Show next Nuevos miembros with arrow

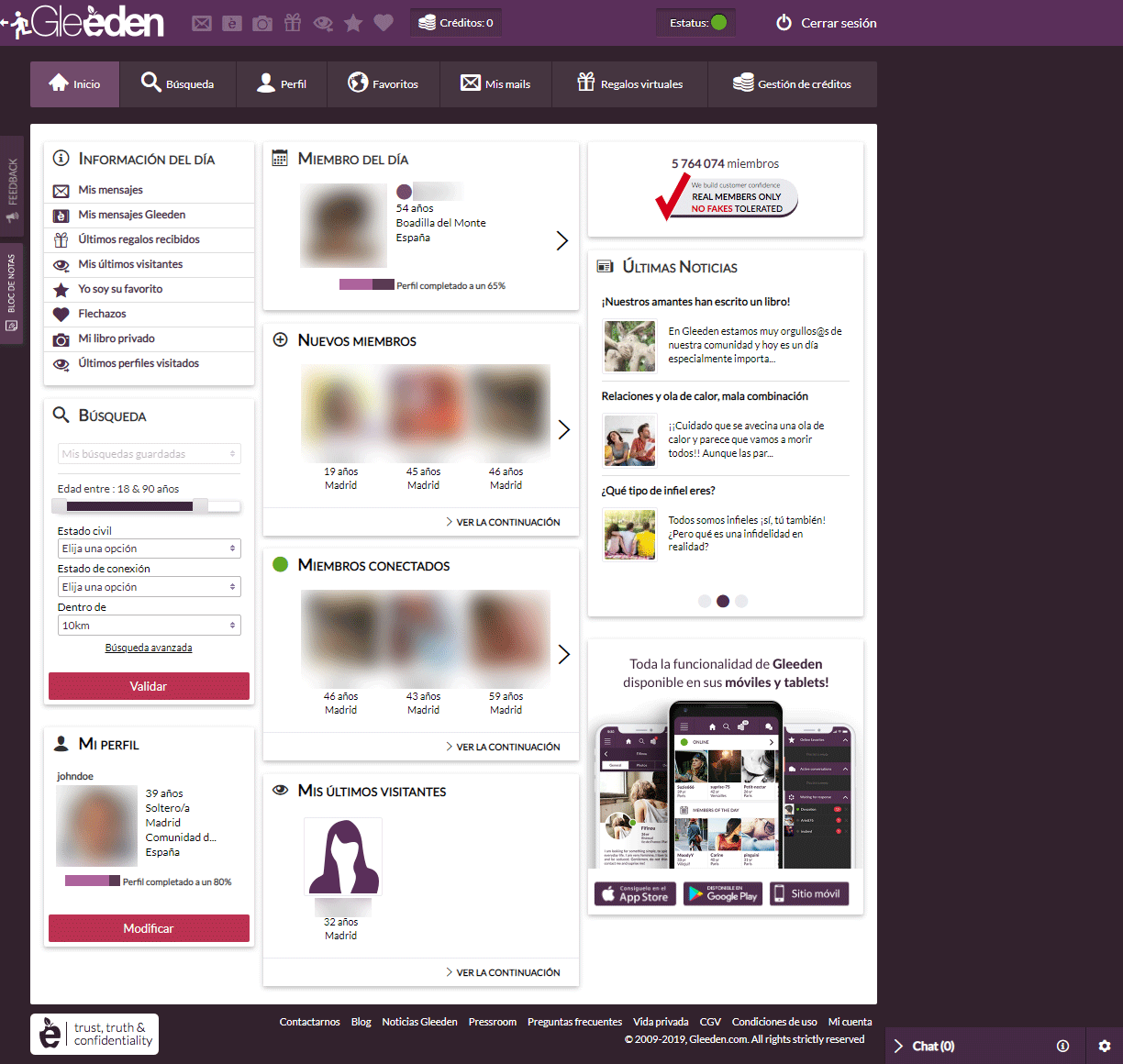tap(563, 429)
